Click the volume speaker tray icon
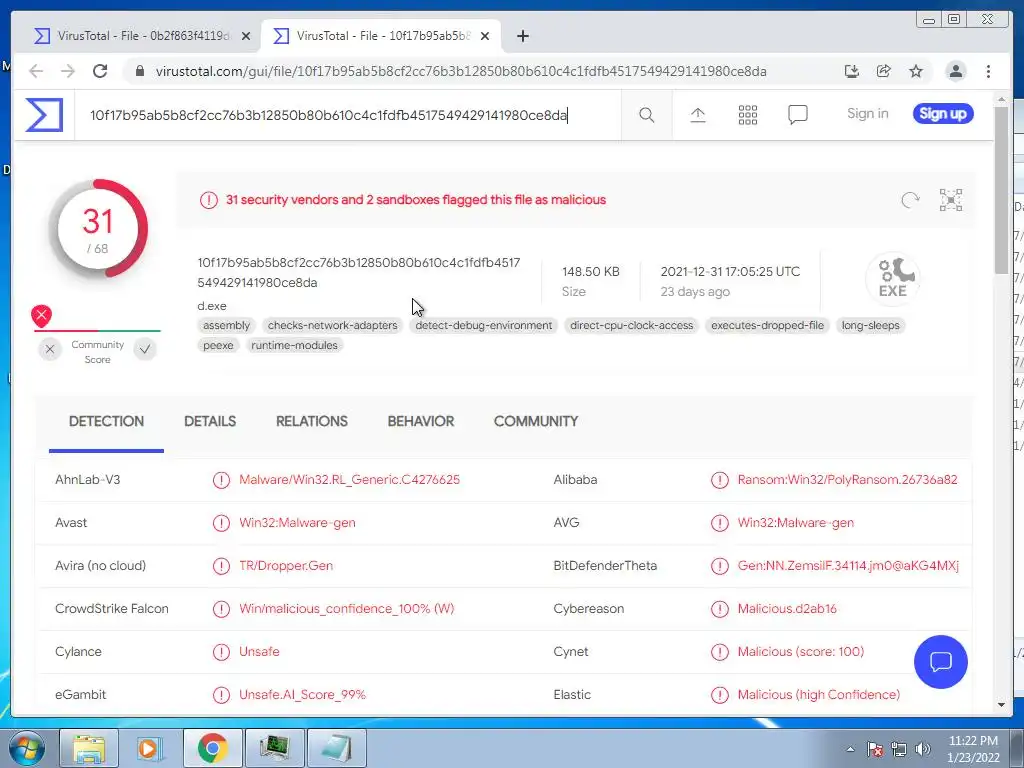Image resolution: width=1024 pixels, height=768 pixels. 923,749
